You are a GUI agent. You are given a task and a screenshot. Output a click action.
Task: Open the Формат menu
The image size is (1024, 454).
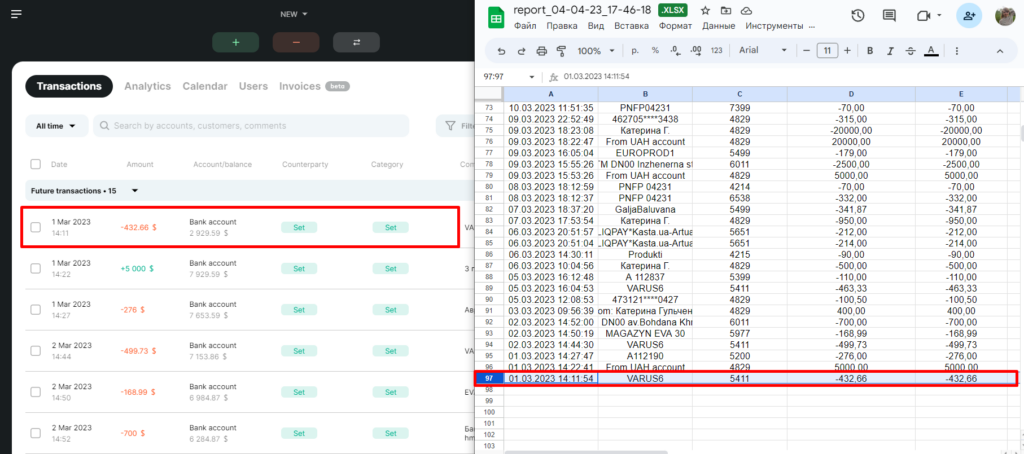[675, 26]
